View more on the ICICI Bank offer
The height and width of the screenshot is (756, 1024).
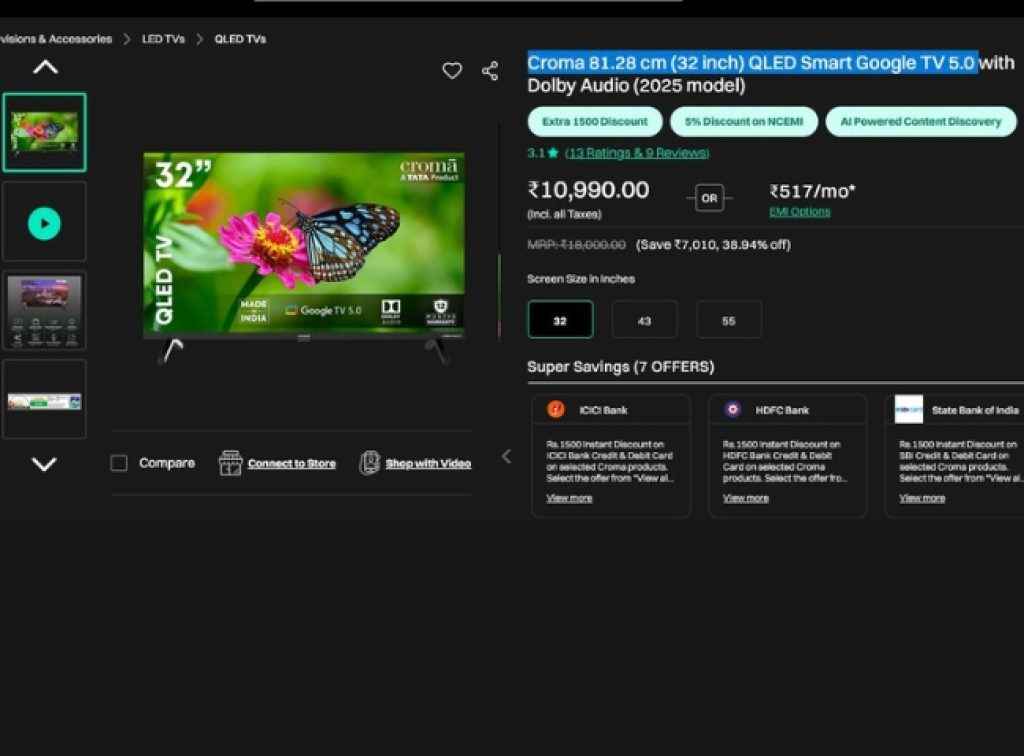(x=568, y=498)
